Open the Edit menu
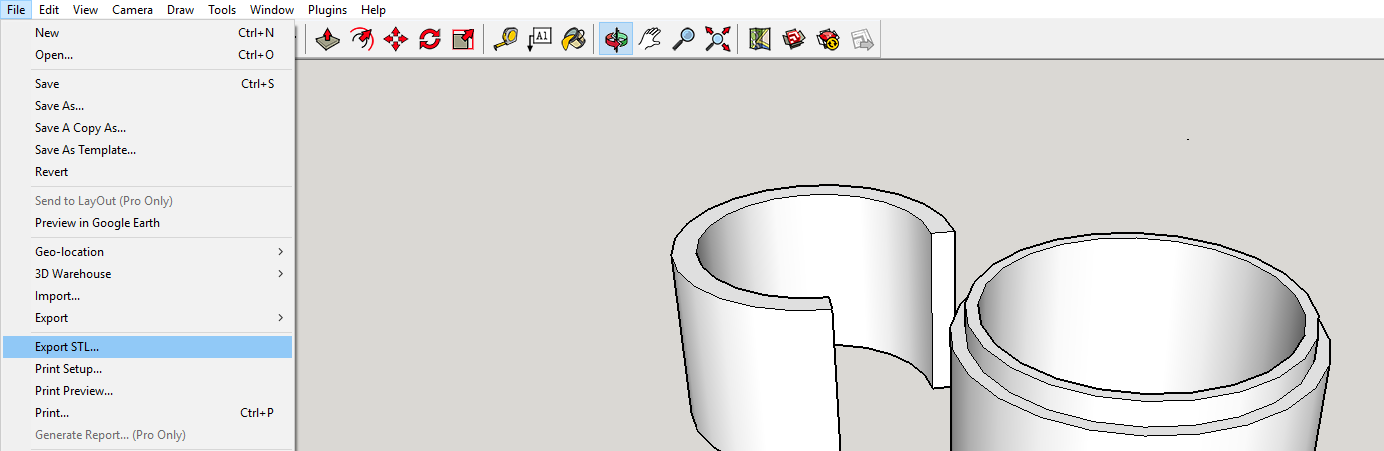This screenshot has height=451, width=1384. (x=48, y=9)
